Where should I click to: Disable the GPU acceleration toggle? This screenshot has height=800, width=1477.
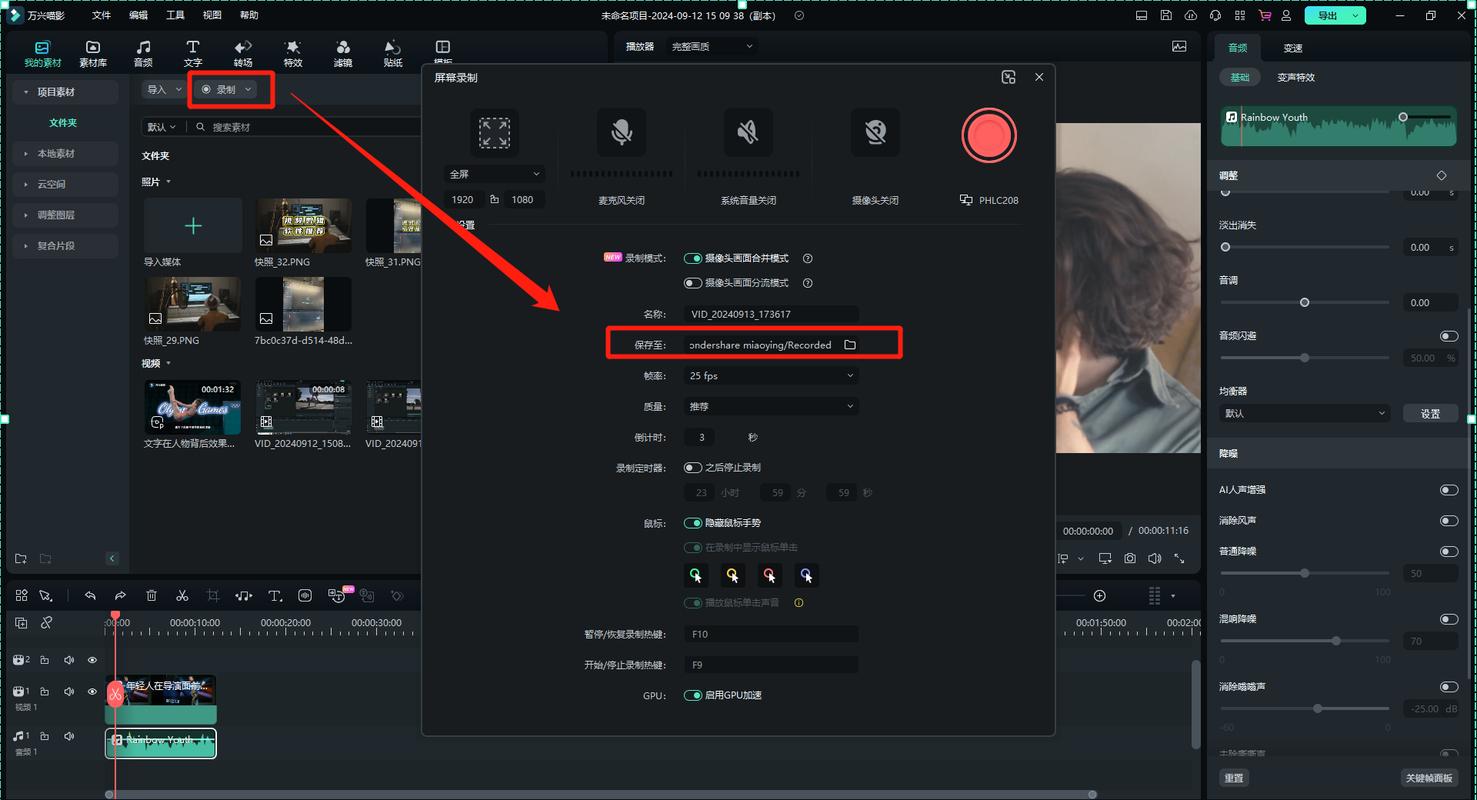692,695
